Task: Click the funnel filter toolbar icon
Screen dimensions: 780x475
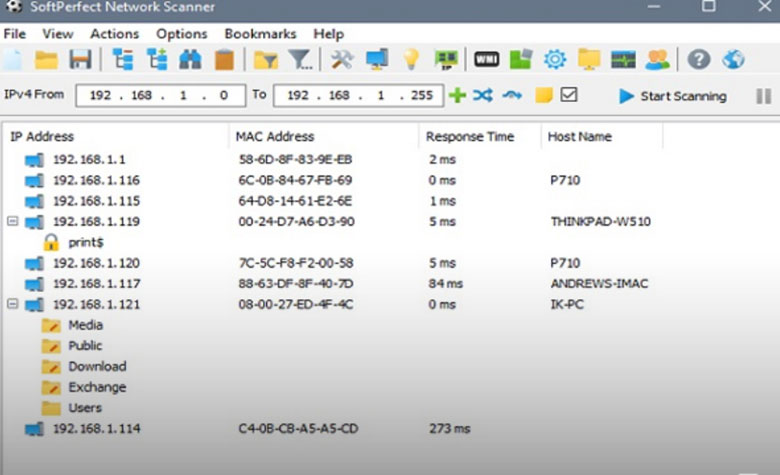Action: [x=300, y=60]
